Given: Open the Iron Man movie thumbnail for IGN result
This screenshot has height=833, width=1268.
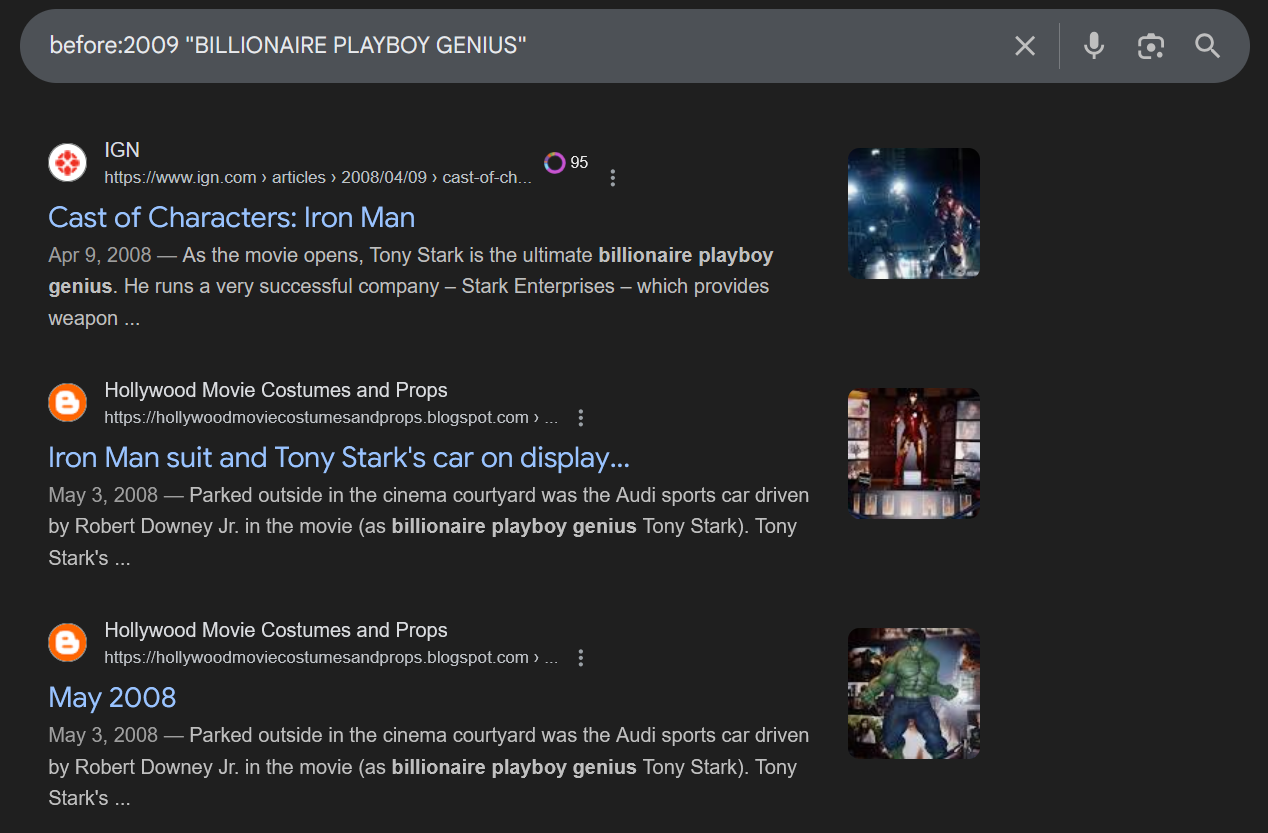Looking at the screenshot, I should tap(914, 213).
